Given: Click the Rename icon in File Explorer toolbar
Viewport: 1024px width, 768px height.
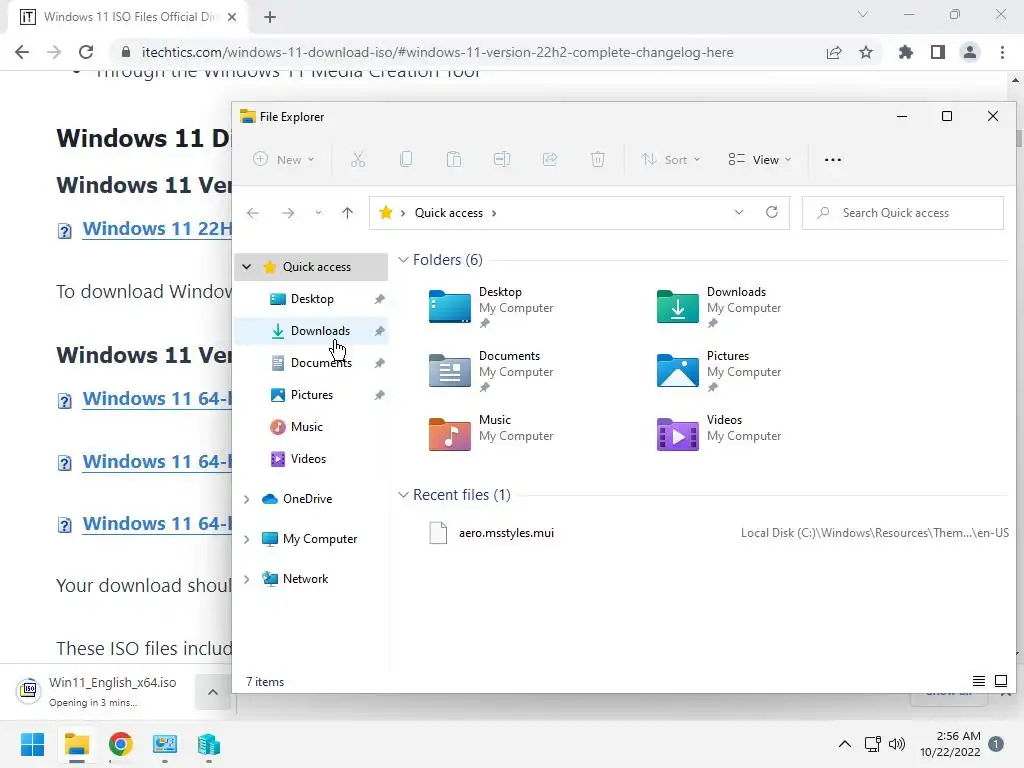Looking at the screenshot, I should point(502,159).
